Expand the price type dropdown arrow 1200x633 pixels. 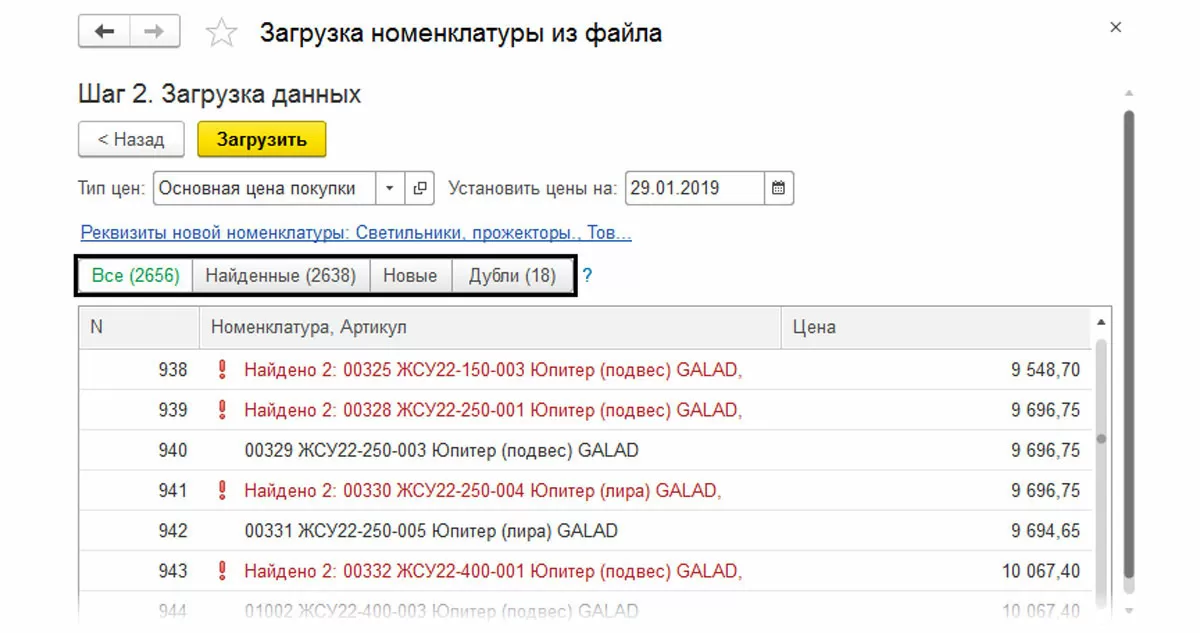389,188
